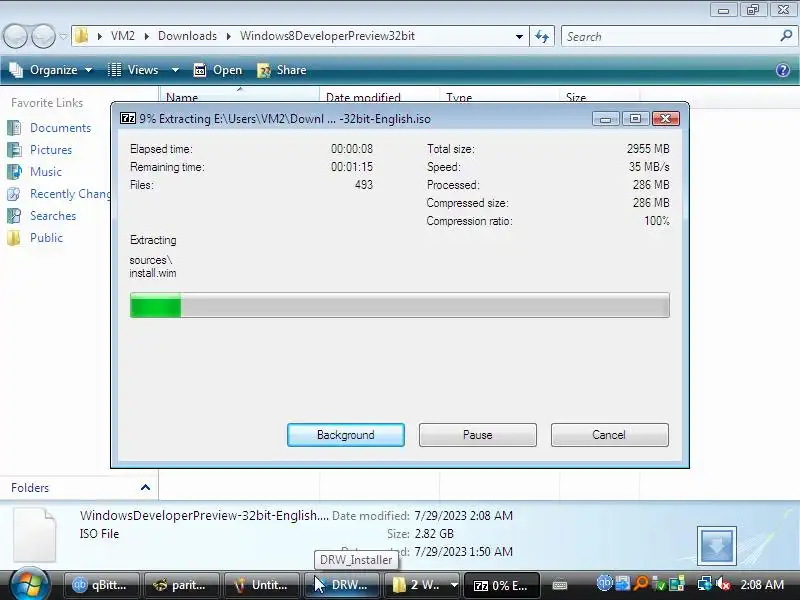Click the 2:08 AM taskbar clock
800x600 pixels.
[762, 584]
